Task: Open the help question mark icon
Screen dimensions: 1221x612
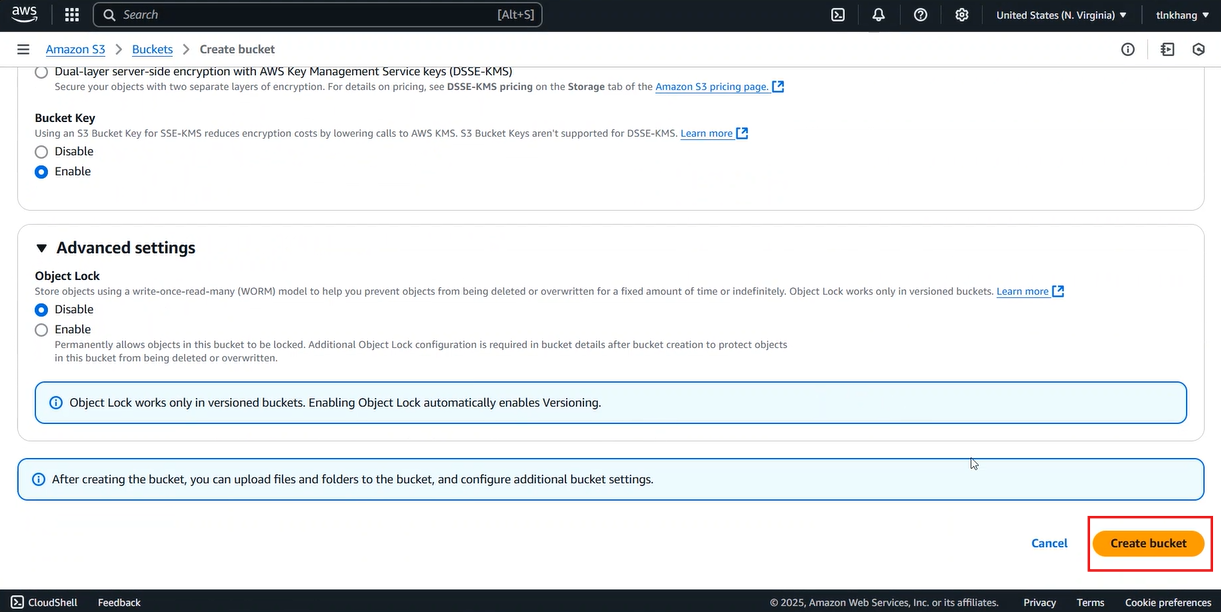Action: point(921,15)
